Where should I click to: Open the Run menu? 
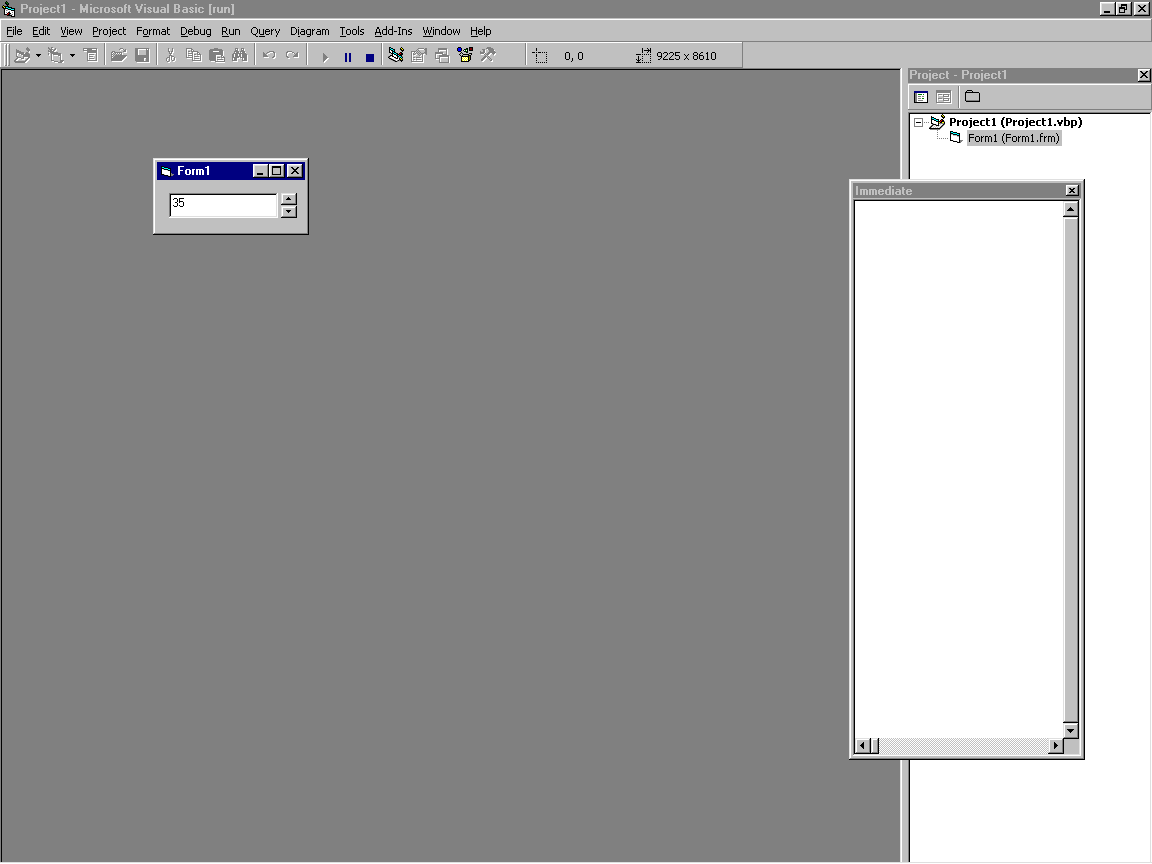231,31
